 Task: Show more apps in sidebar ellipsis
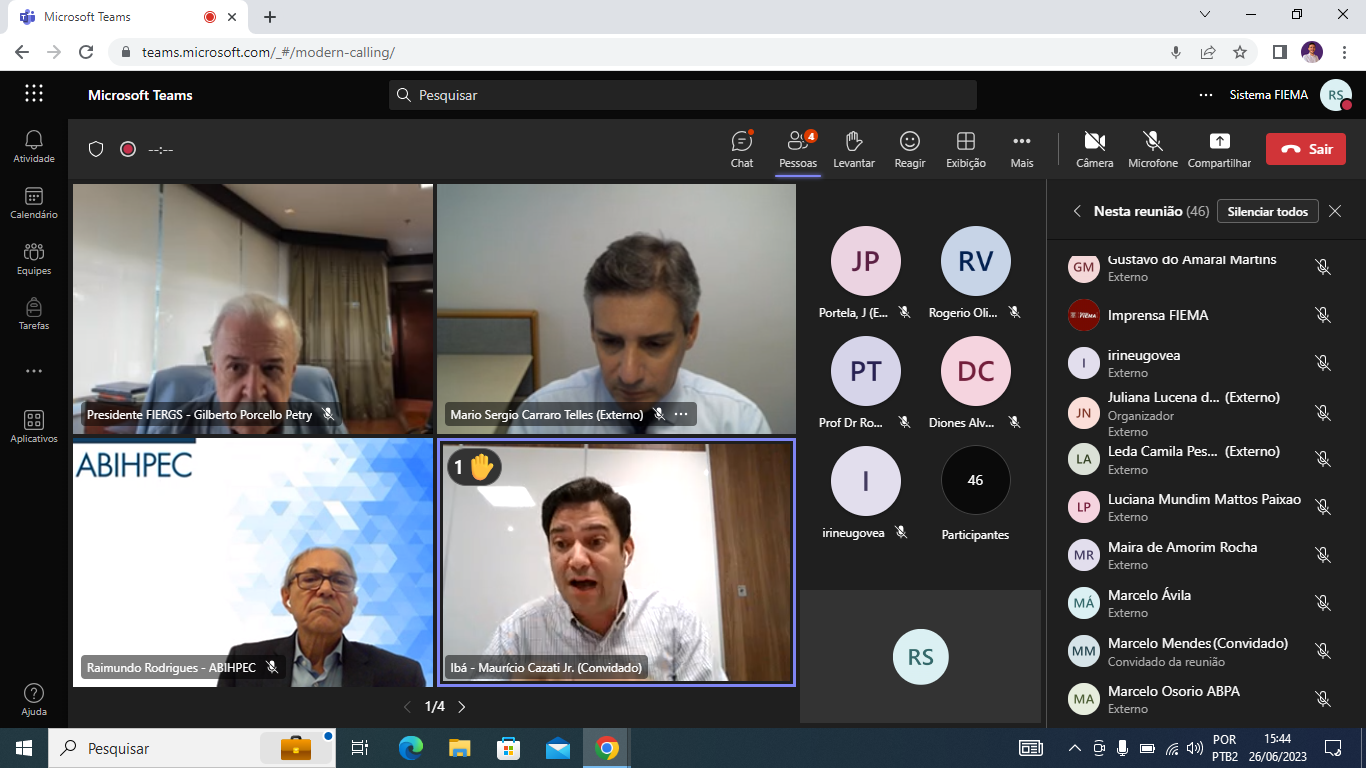coord(34,371)
